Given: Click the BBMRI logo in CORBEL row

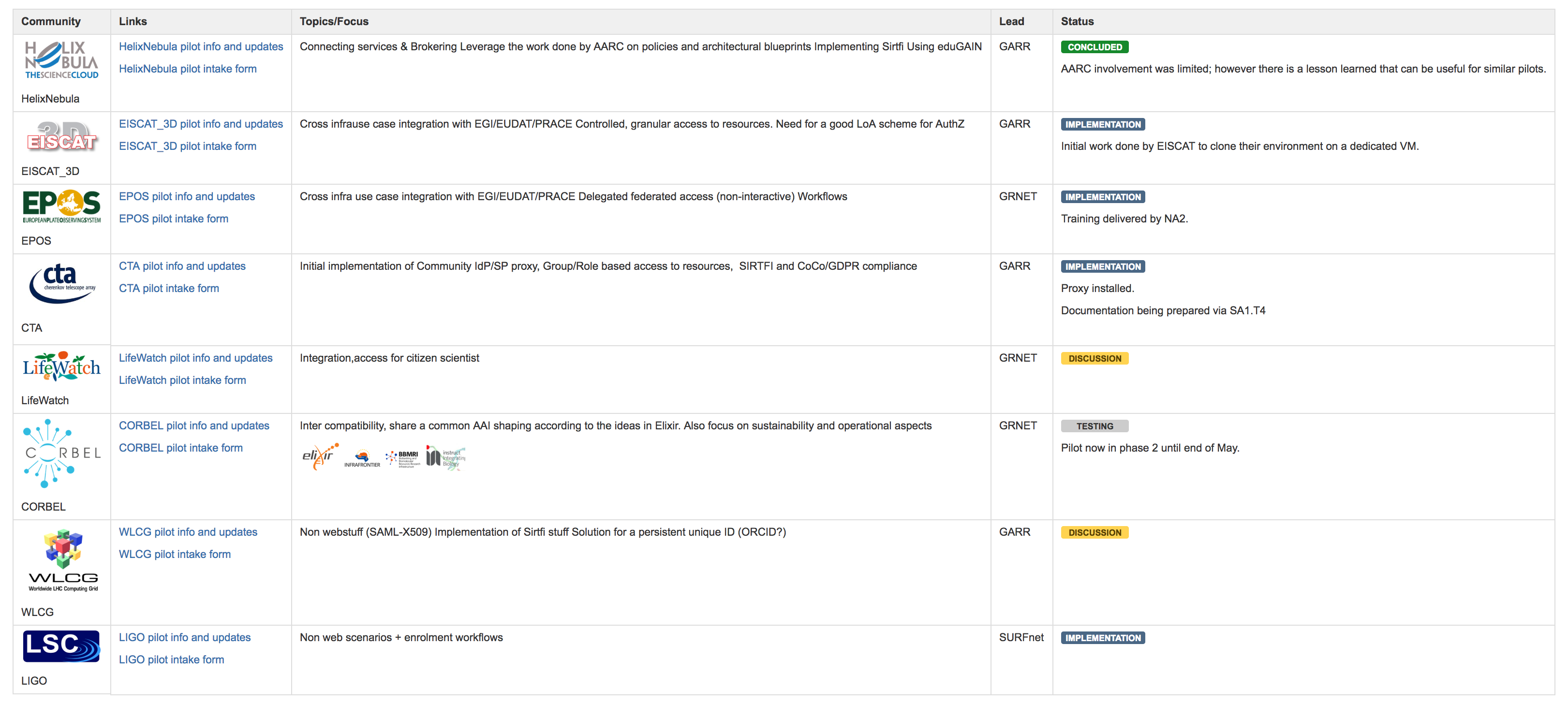Looking at the screenshot, I should [403, 458].
